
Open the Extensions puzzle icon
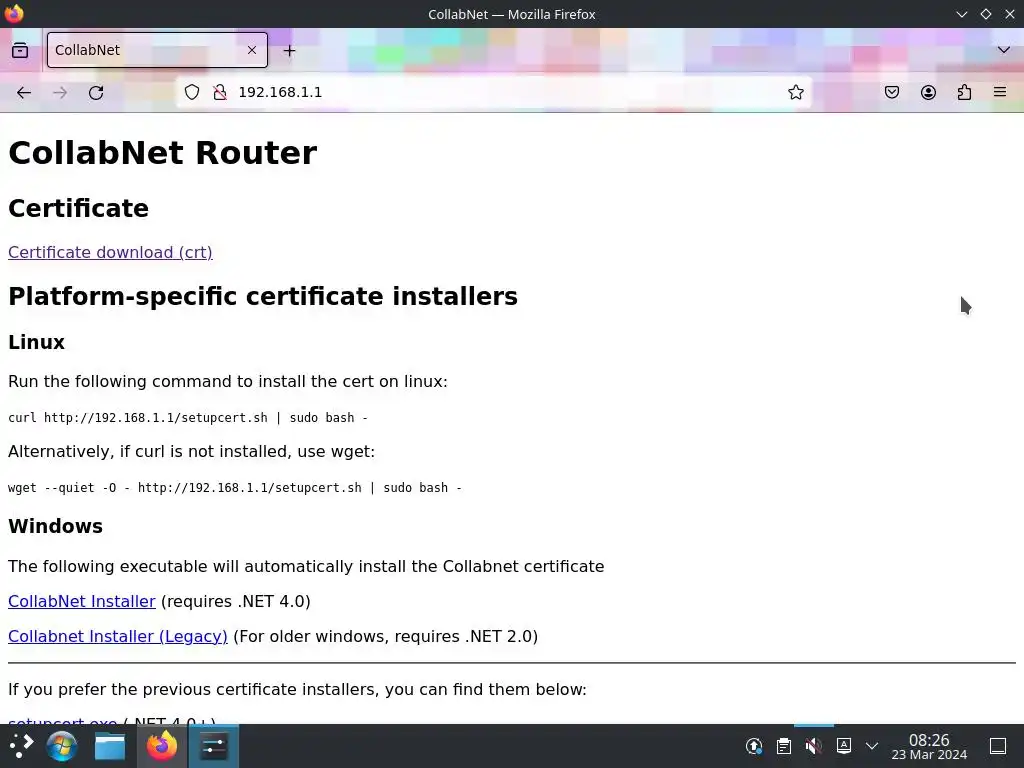[964, 92]
